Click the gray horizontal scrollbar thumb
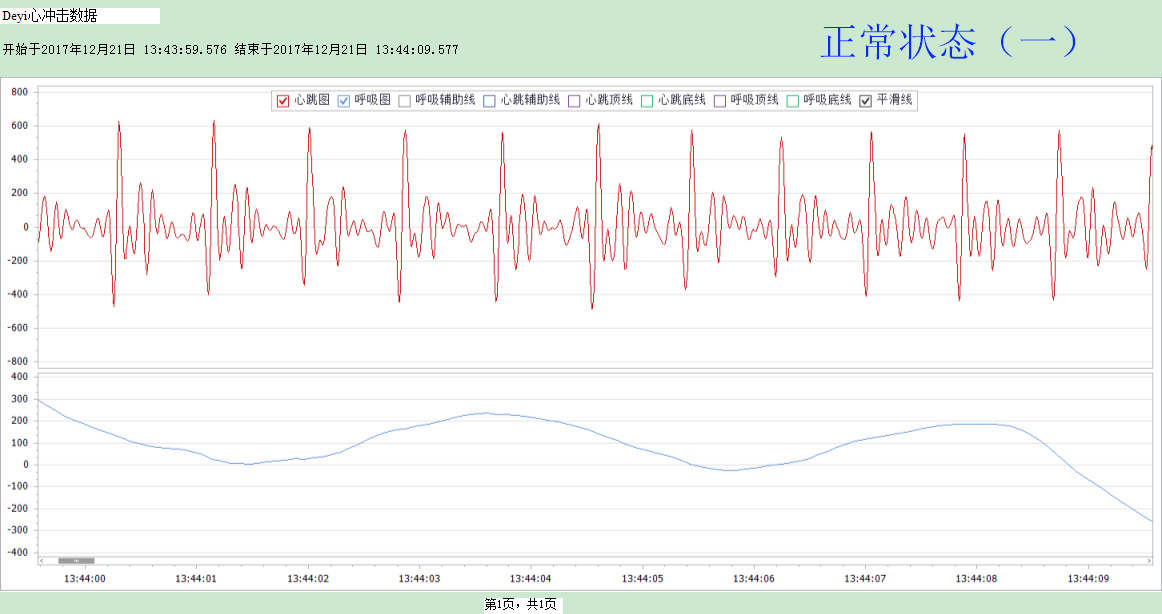Image resolution: width=1162 pixels, height=614 pixels. (76, 560)
